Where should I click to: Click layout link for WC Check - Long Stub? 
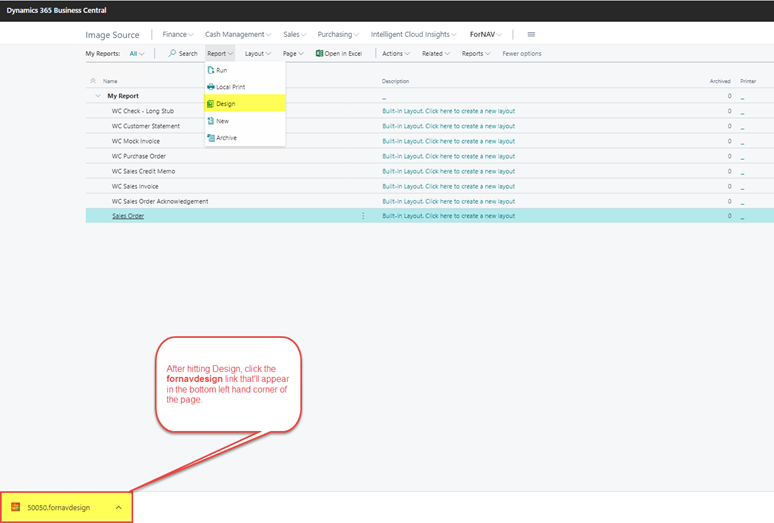click(x=448, y=111)
